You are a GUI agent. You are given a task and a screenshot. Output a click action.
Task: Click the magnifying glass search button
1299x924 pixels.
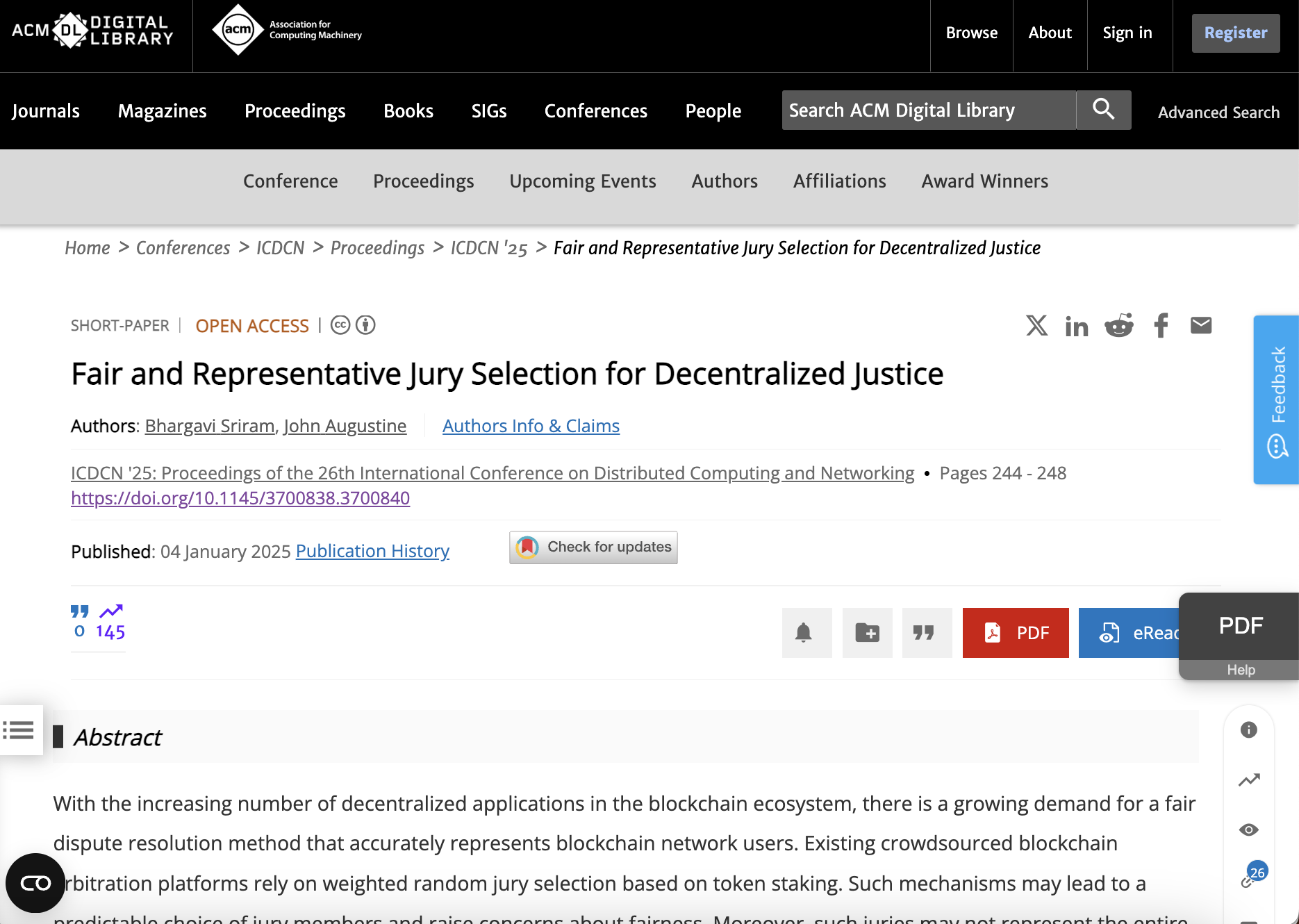coord(1103,110)
